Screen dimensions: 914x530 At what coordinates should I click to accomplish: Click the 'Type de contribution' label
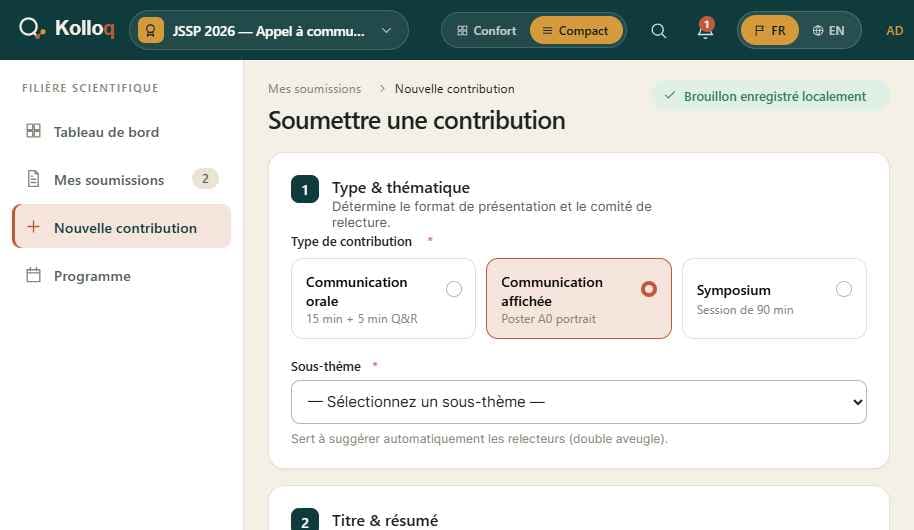click(x=351, y=241)
